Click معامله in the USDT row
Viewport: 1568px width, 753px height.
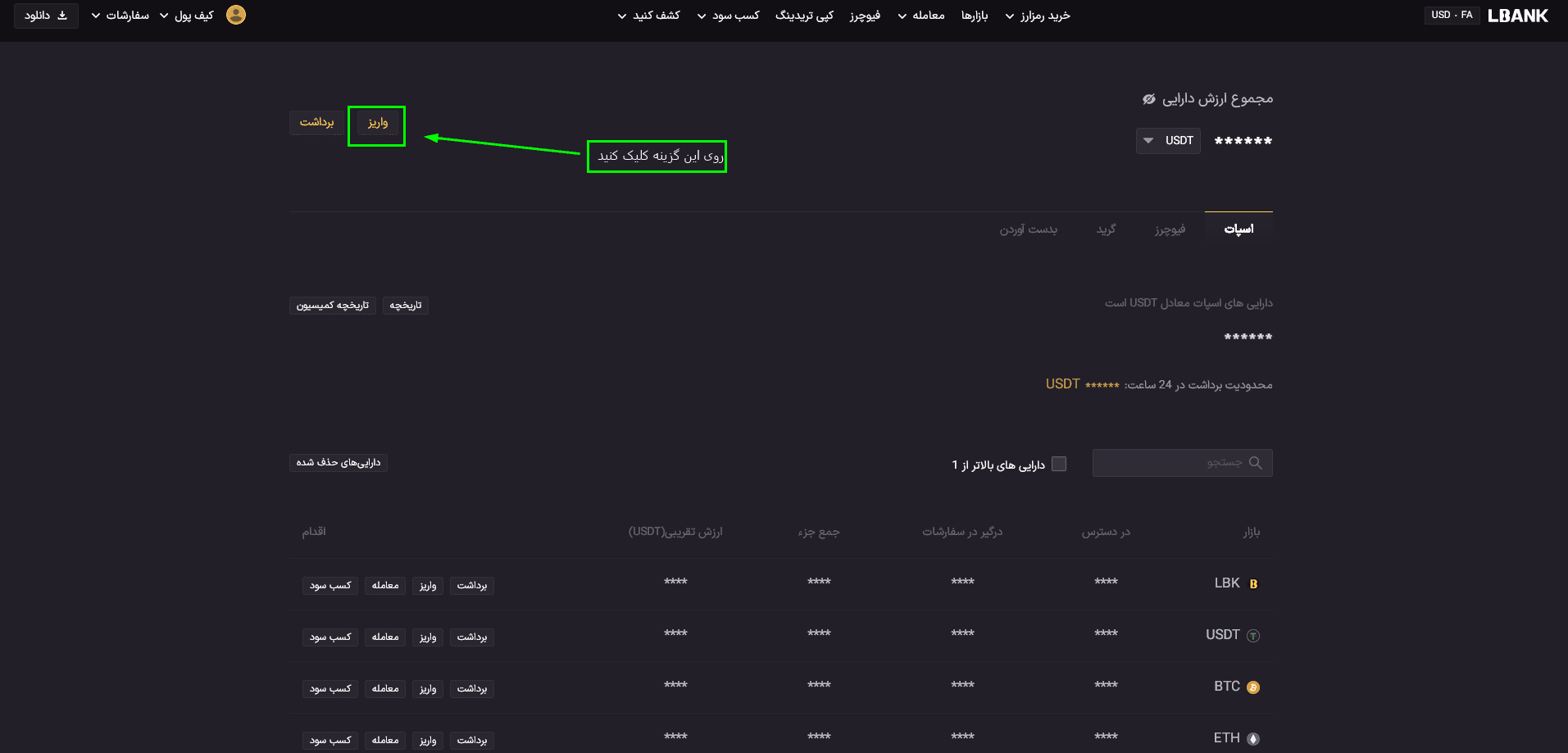(385, 637)
